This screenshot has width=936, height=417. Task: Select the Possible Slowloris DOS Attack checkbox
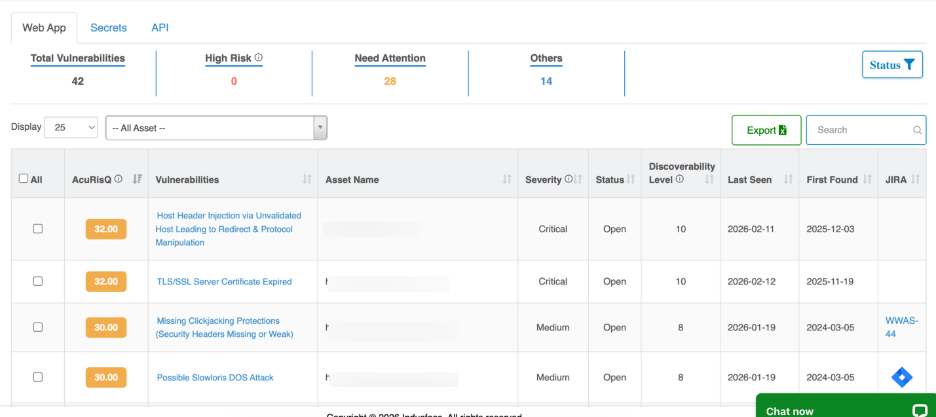click(38, 377)
